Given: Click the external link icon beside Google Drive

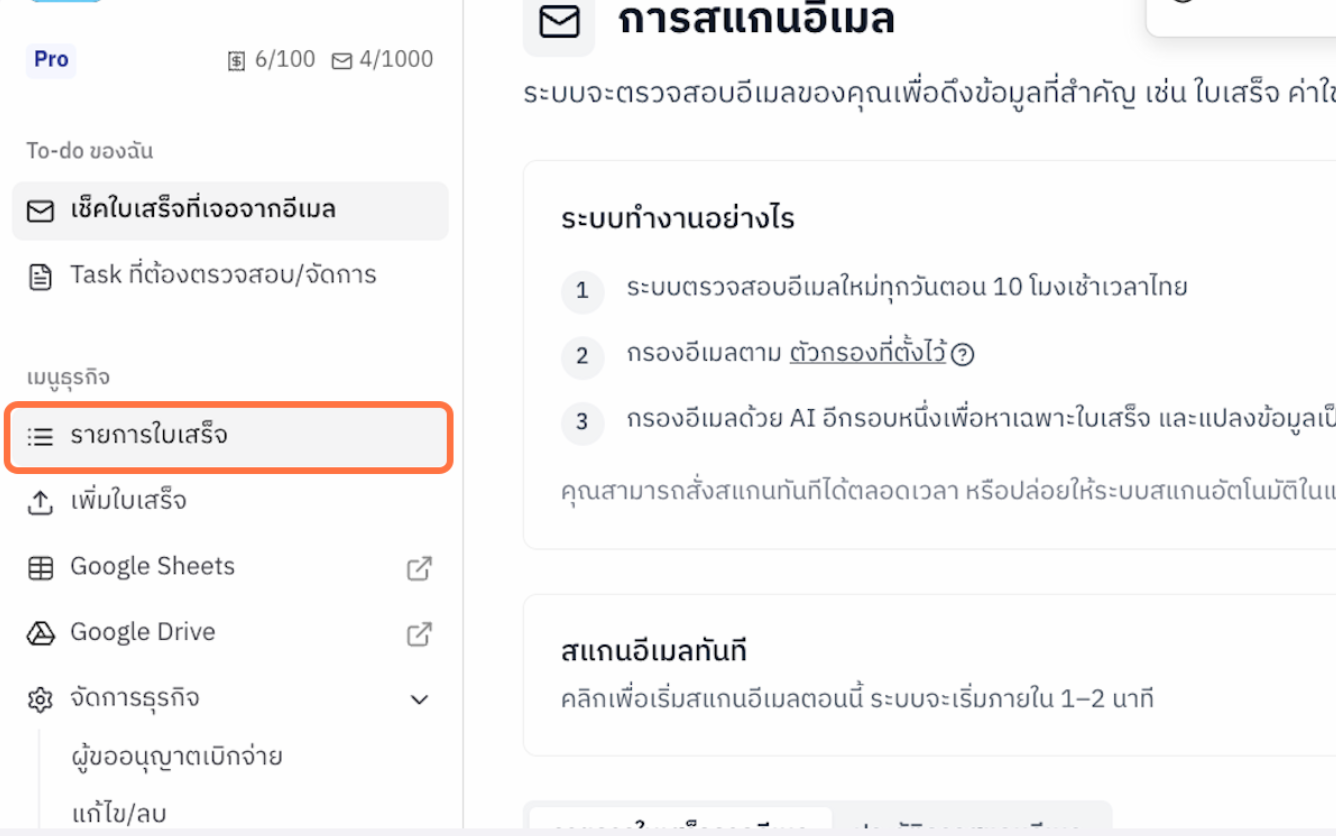Looking at the screenshot, I should tap(419, 632).
